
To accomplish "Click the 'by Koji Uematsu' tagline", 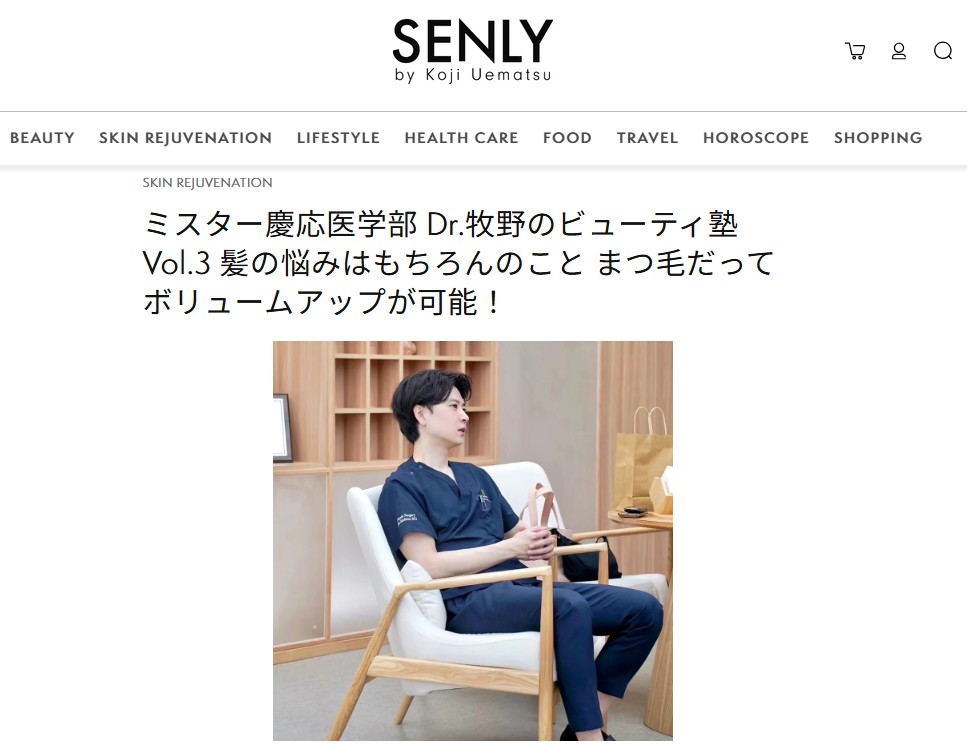I will click(x=473, y=75).
